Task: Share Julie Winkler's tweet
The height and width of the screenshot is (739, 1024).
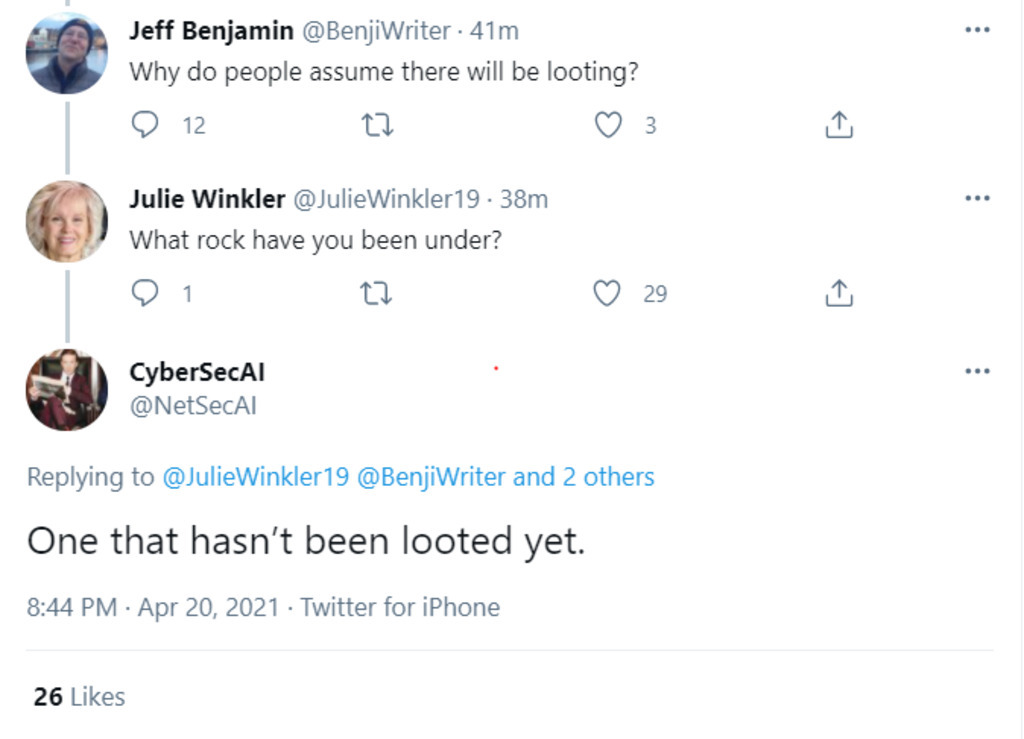Action: click(x=838, y=293)
